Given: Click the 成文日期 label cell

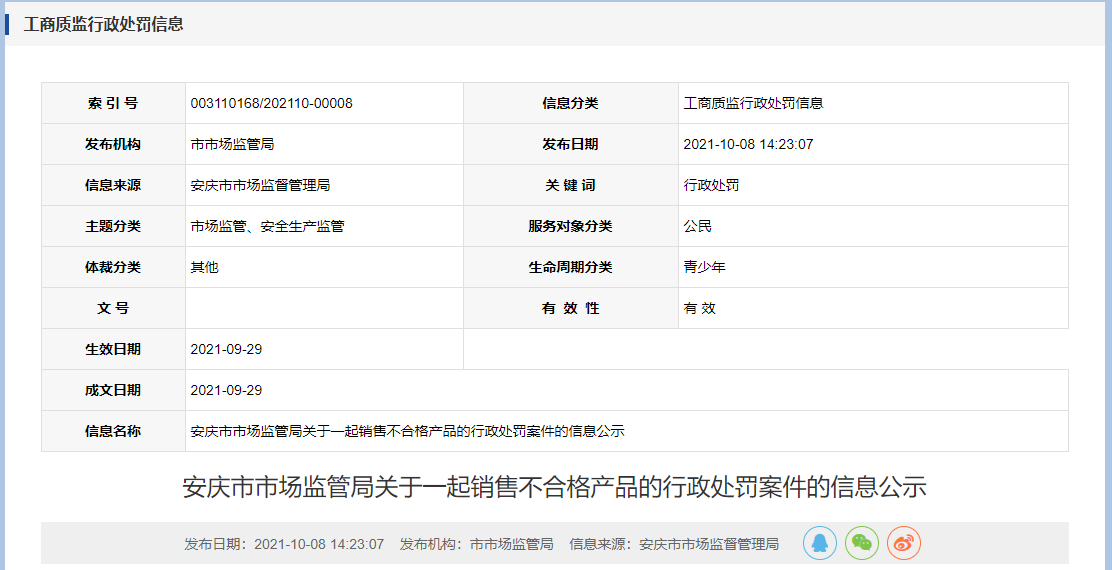Looking at the screenshot, I should (113, 391).
